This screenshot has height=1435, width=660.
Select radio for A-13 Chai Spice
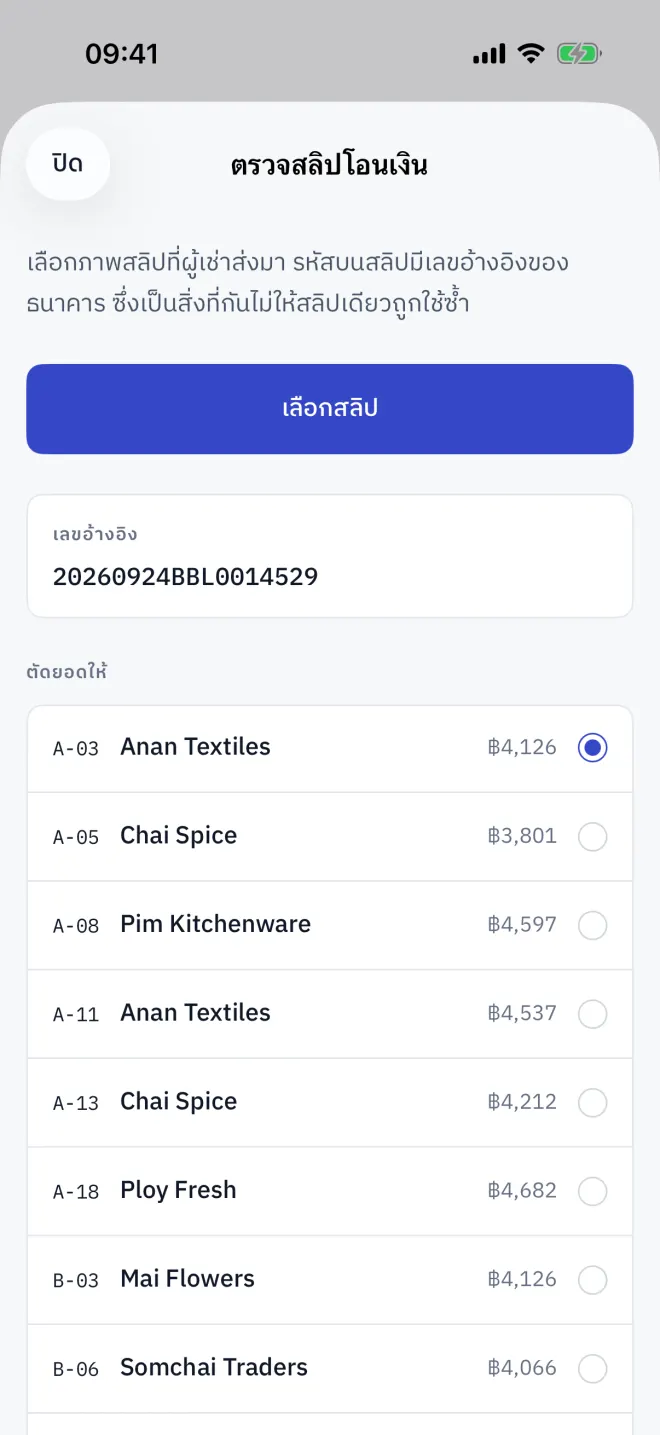pyautogui.click(x=593, y=1102)
